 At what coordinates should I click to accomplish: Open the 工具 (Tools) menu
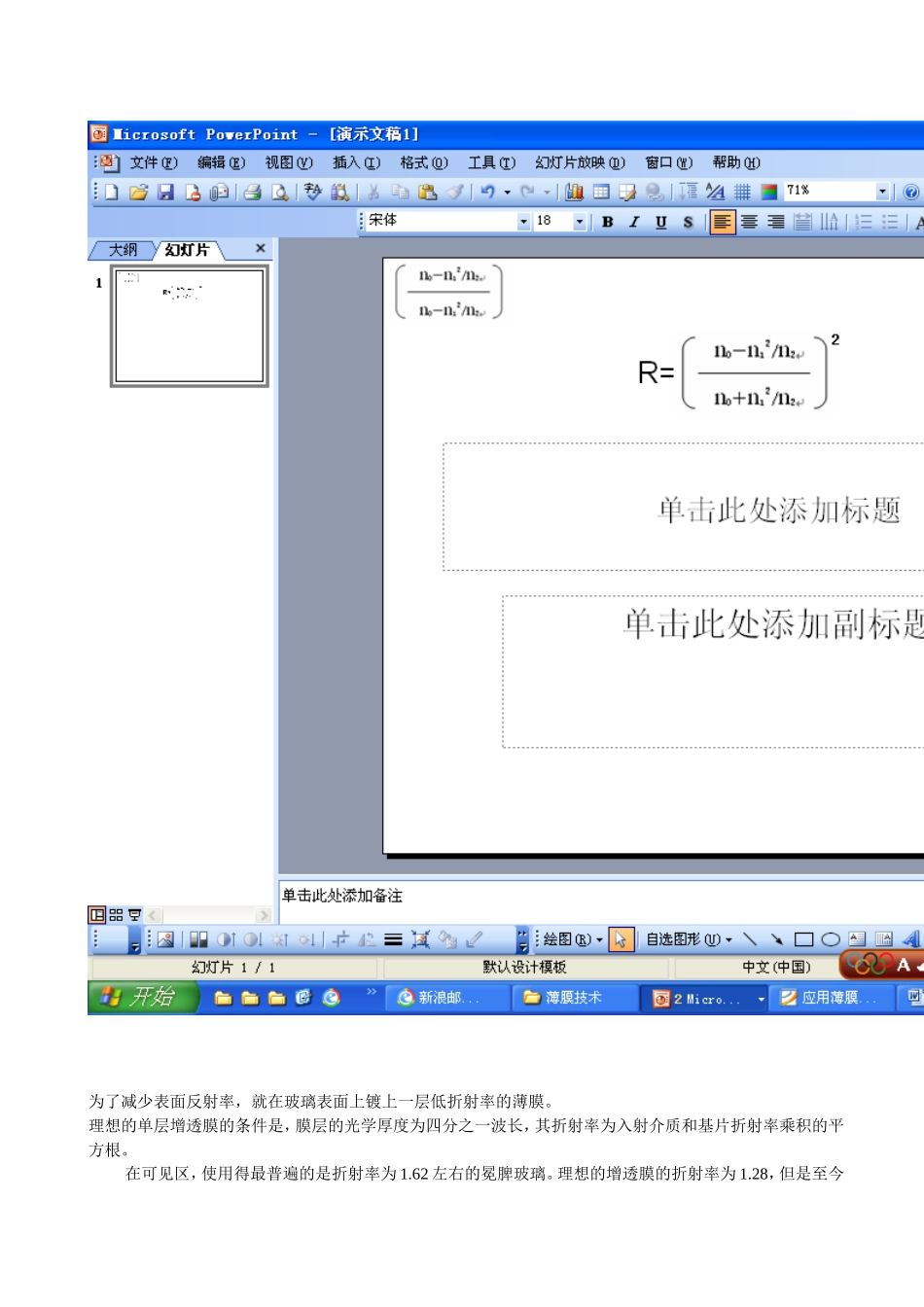491,162
